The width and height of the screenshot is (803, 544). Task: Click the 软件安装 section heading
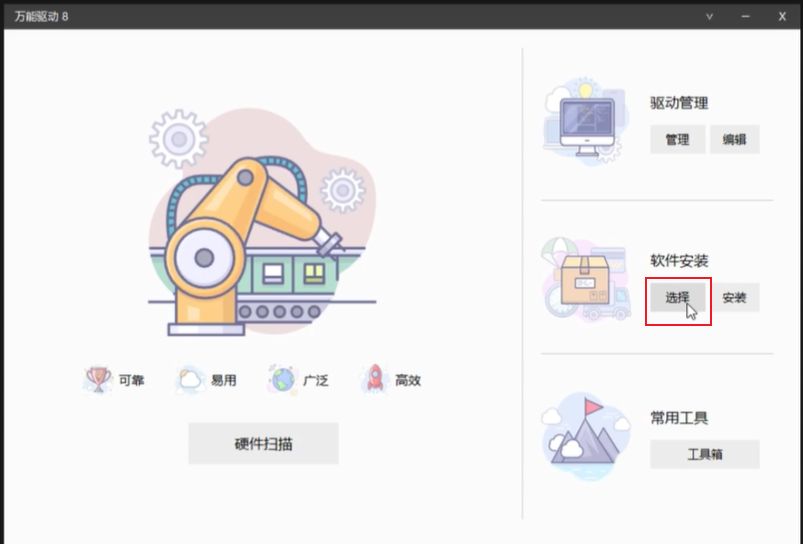(x=679, y=261)
